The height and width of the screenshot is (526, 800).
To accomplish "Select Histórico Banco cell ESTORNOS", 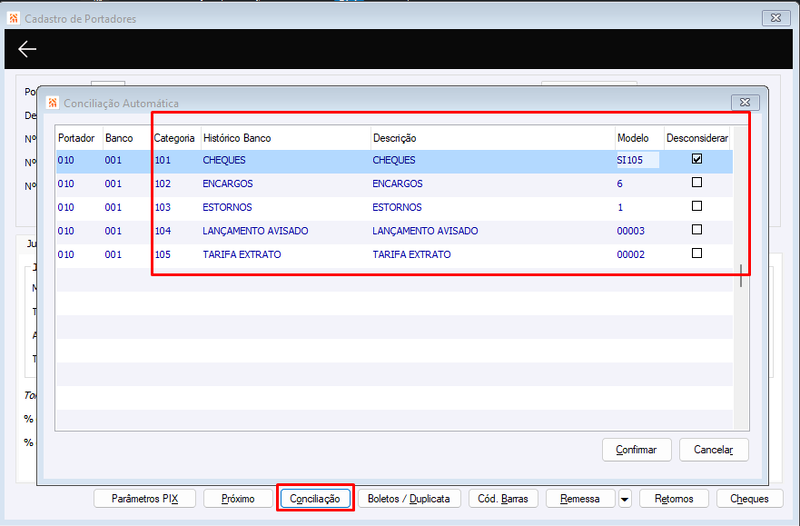I will (x=227, y=207).
